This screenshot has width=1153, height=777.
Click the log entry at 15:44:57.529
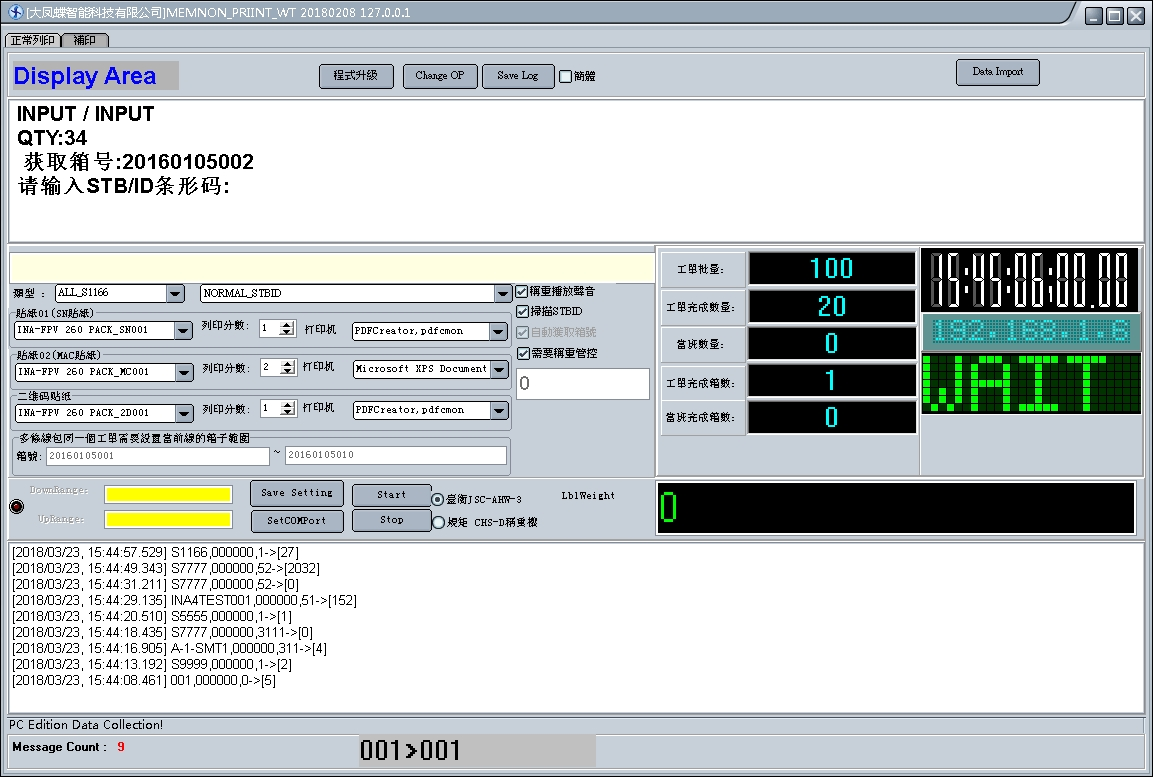point(155,552)
